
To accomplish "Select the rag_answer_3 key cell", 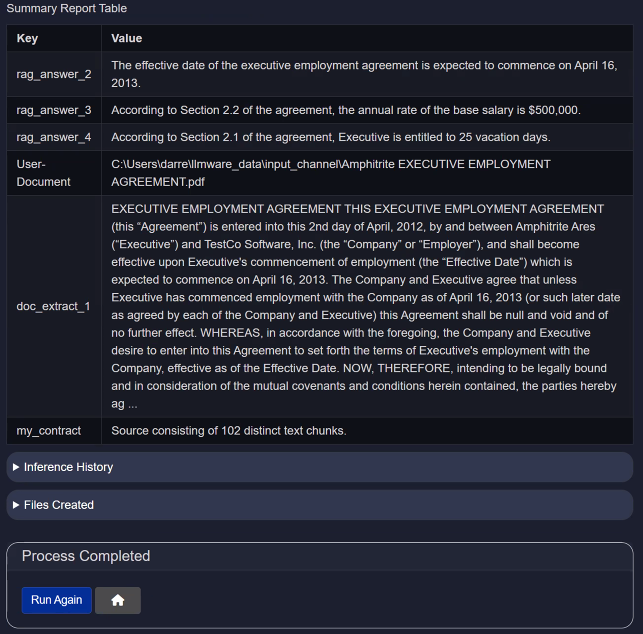I will coord(54,110).
